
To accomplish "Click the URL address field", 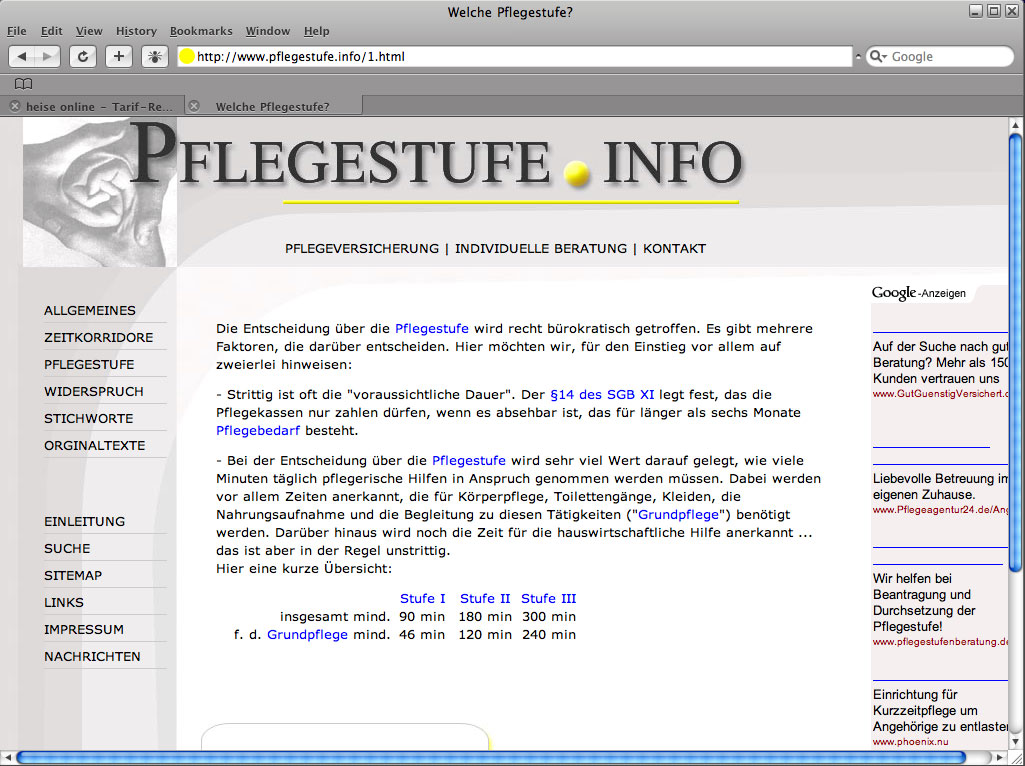I will [514, 57].
